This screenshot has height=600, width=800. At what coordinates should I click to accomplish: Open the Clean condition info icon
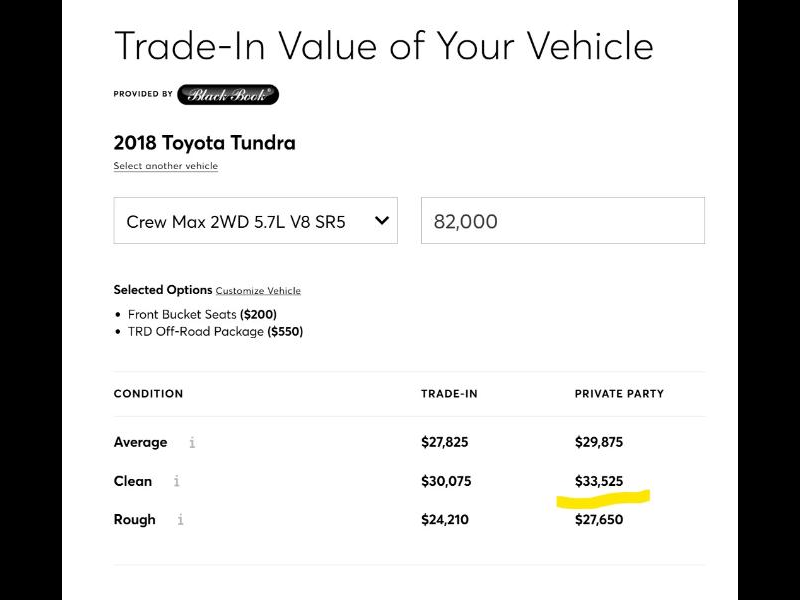pyautogui.click(x=177, y=481)
